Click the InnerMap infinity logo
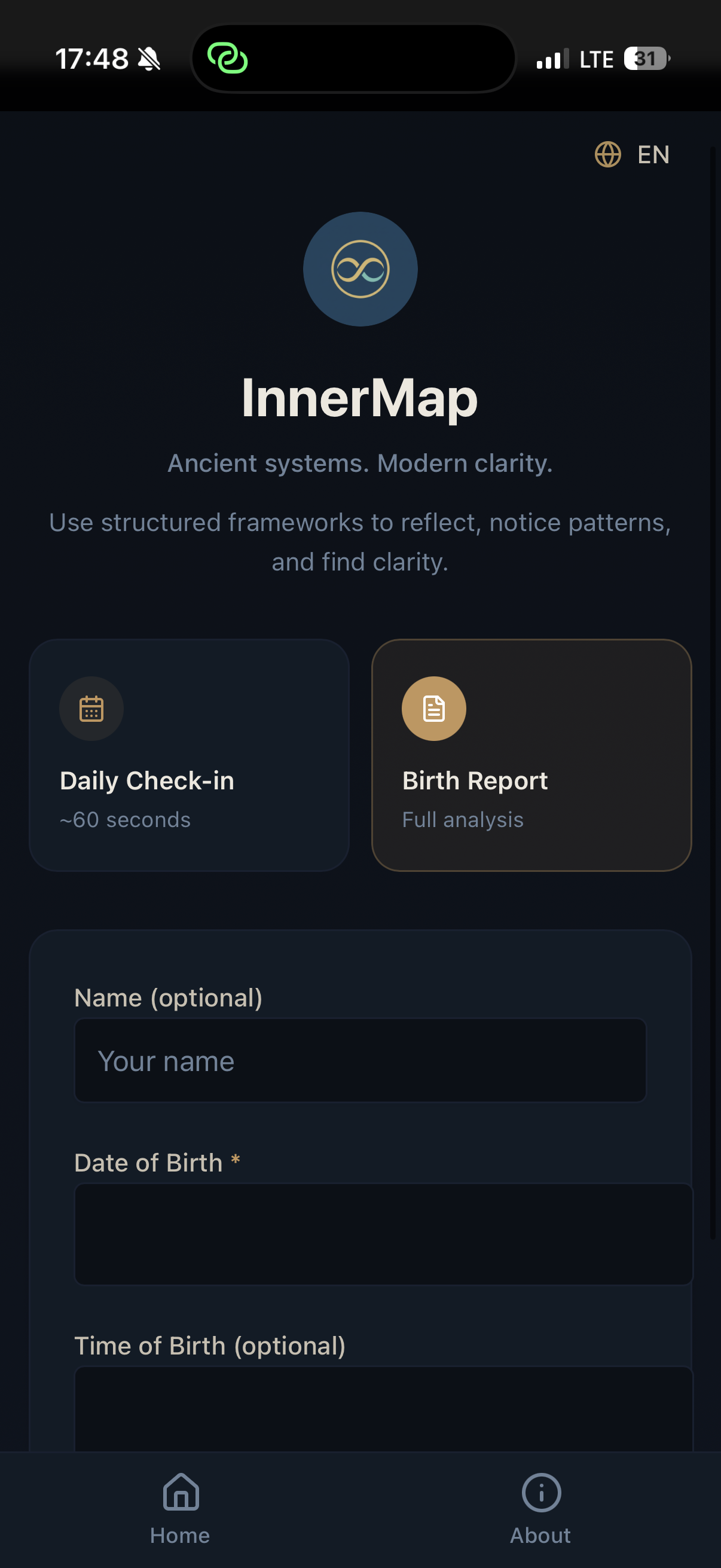This screenshot has width=721, height=1568. pyautogui.click(x=360, y=268)
